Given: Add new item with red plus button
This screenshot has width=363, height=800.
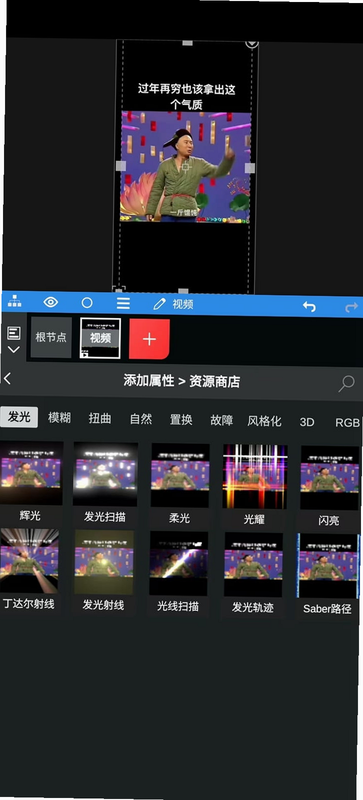Looking at the screenshot, I should click(x=149, y=339).
